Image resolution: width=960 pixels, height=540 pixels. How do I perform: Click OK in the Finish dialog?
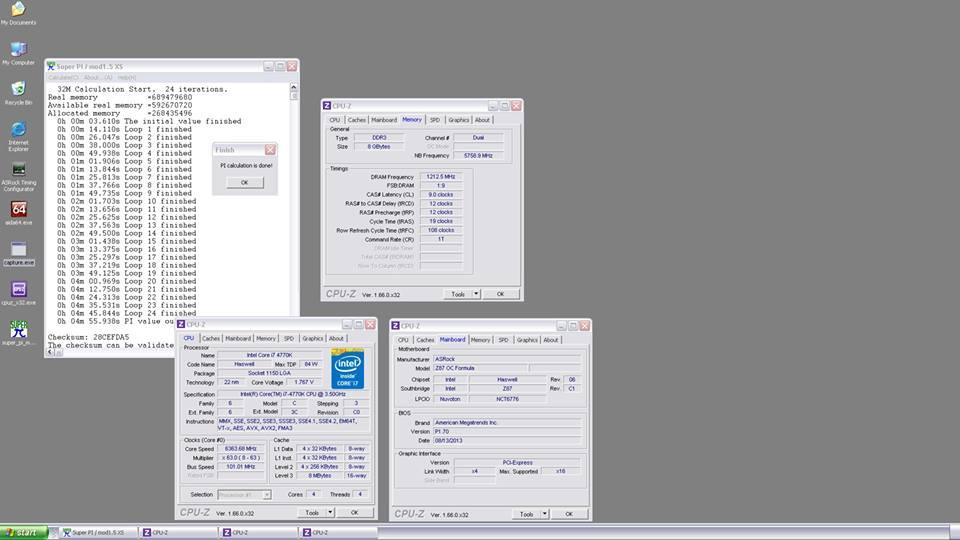click(x=244, y=182)
